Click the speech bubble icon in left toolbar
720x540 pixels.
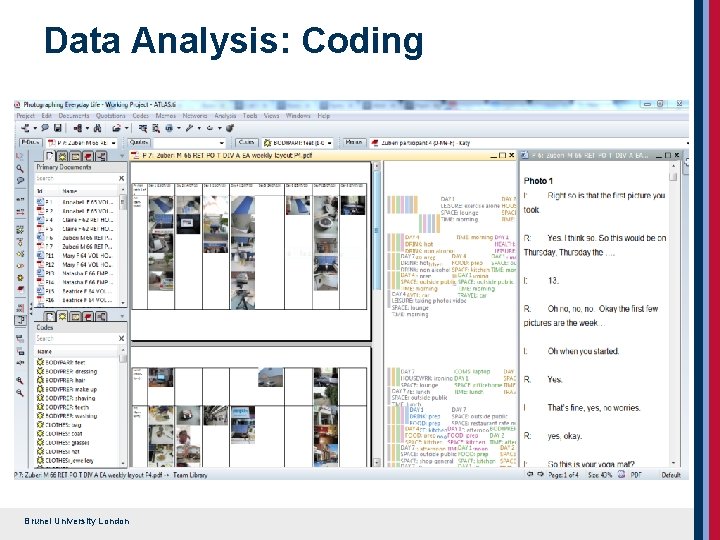(20, 180)
